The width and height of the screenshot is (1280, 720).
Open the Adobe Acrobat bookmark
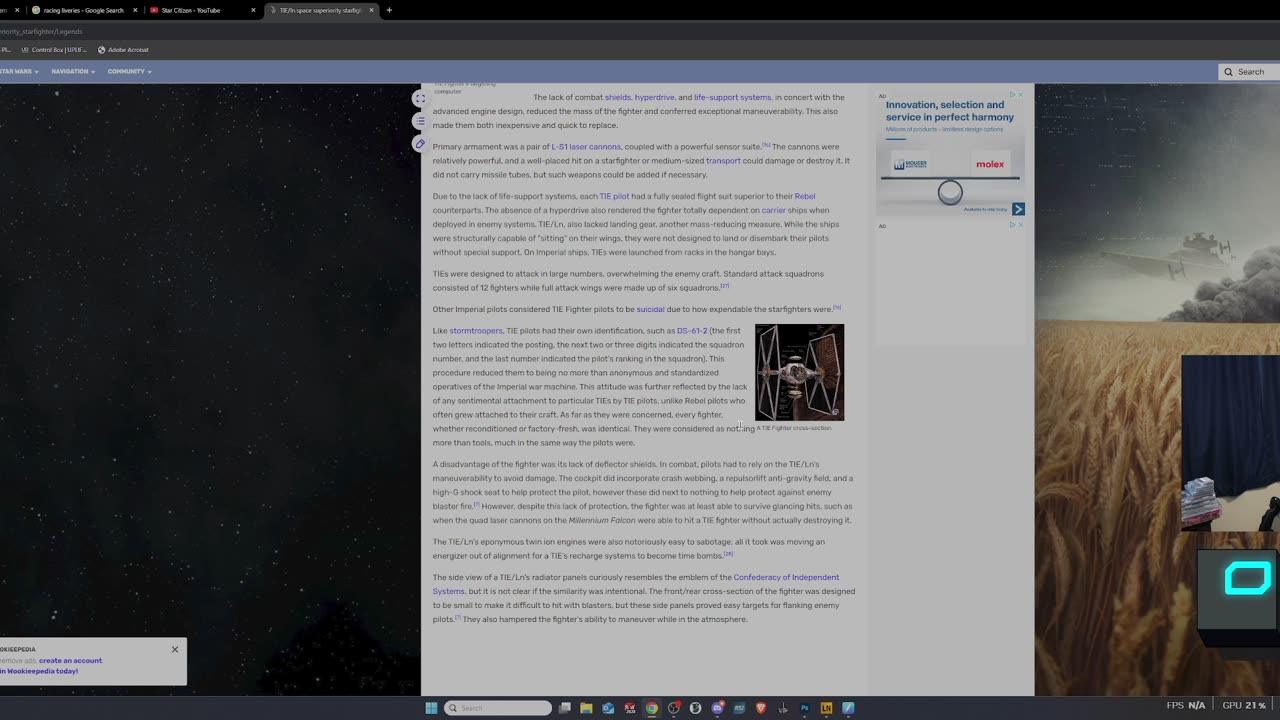pyautogui.click(x=123, y=49)
